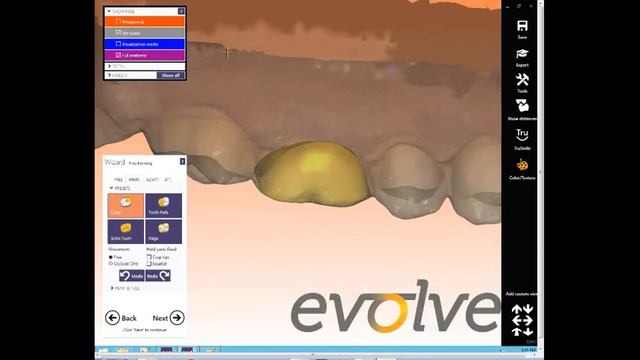Toggle the Antagonists checkbox
Screen dimensions: 640x360
pyautogui.click(x=118, y=22)
